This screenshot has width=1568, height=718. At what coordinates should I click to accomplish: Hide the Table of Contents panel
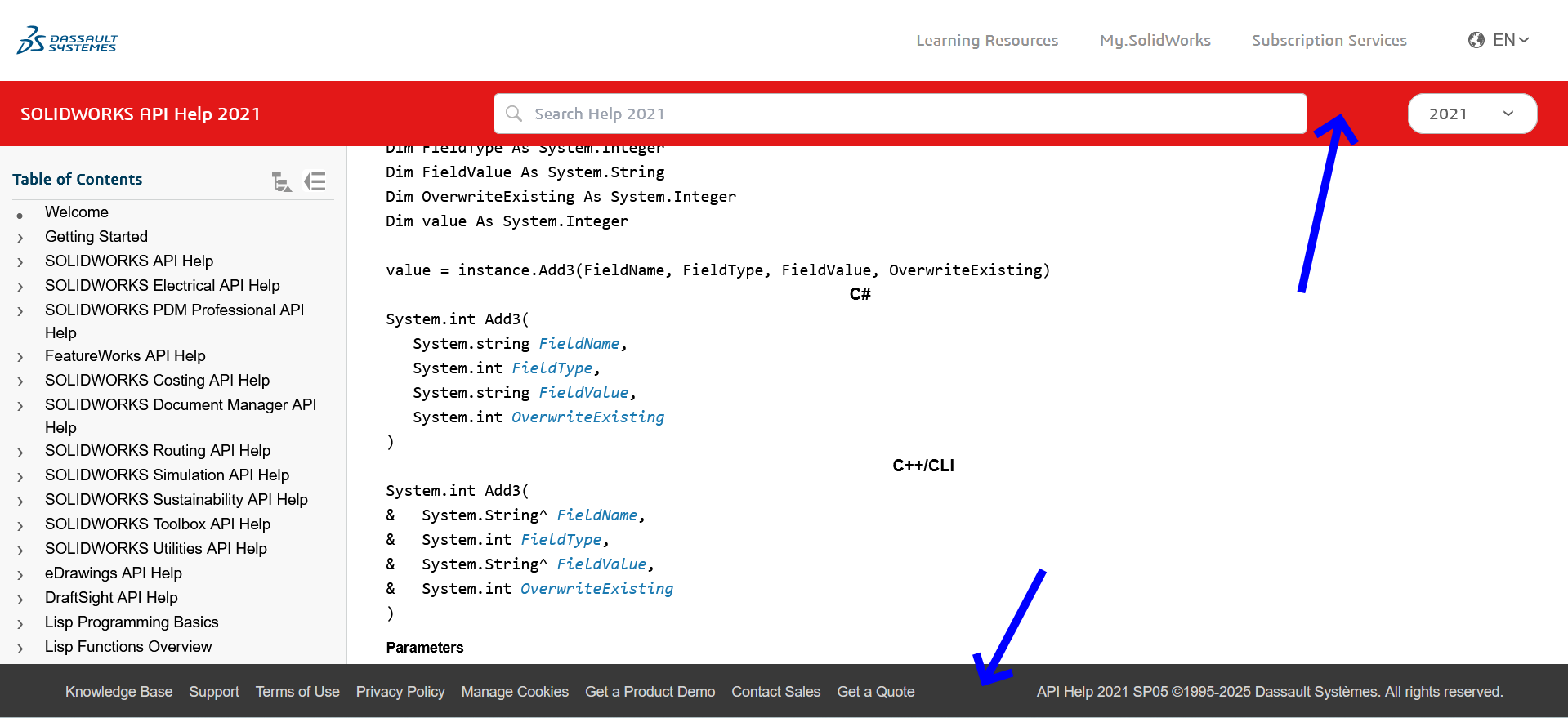pyautogui.click(x=315, y=181)
